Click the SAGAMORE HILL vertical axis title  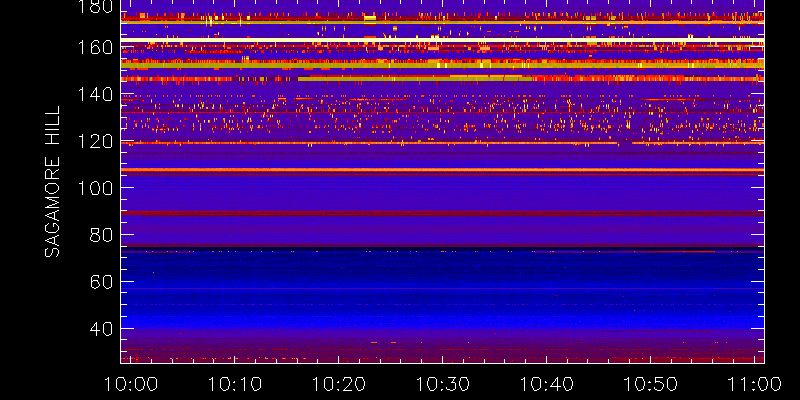pyautogui.click(x=52, y=182)
